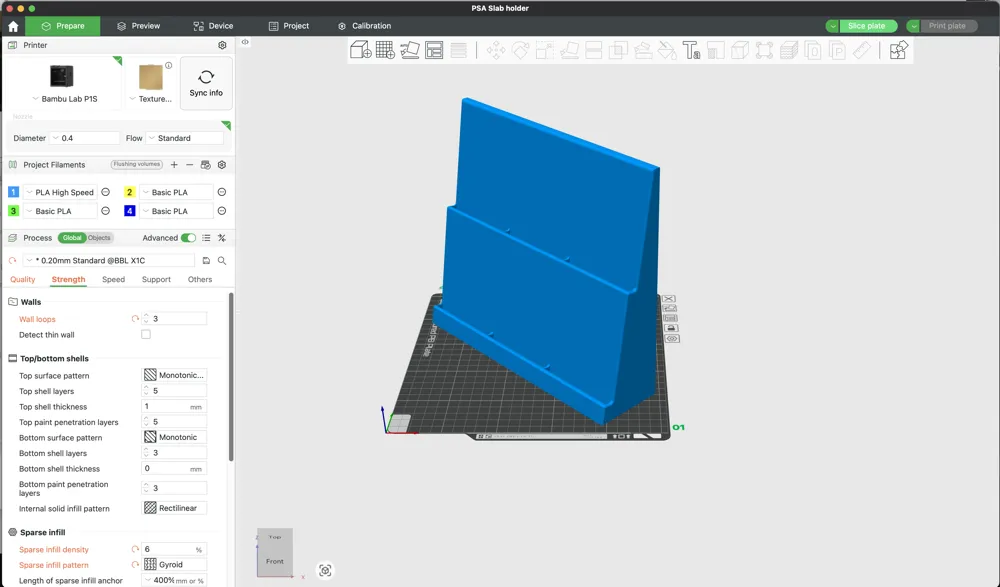Click the settings panel vertical scrollbar

[231, 376]
